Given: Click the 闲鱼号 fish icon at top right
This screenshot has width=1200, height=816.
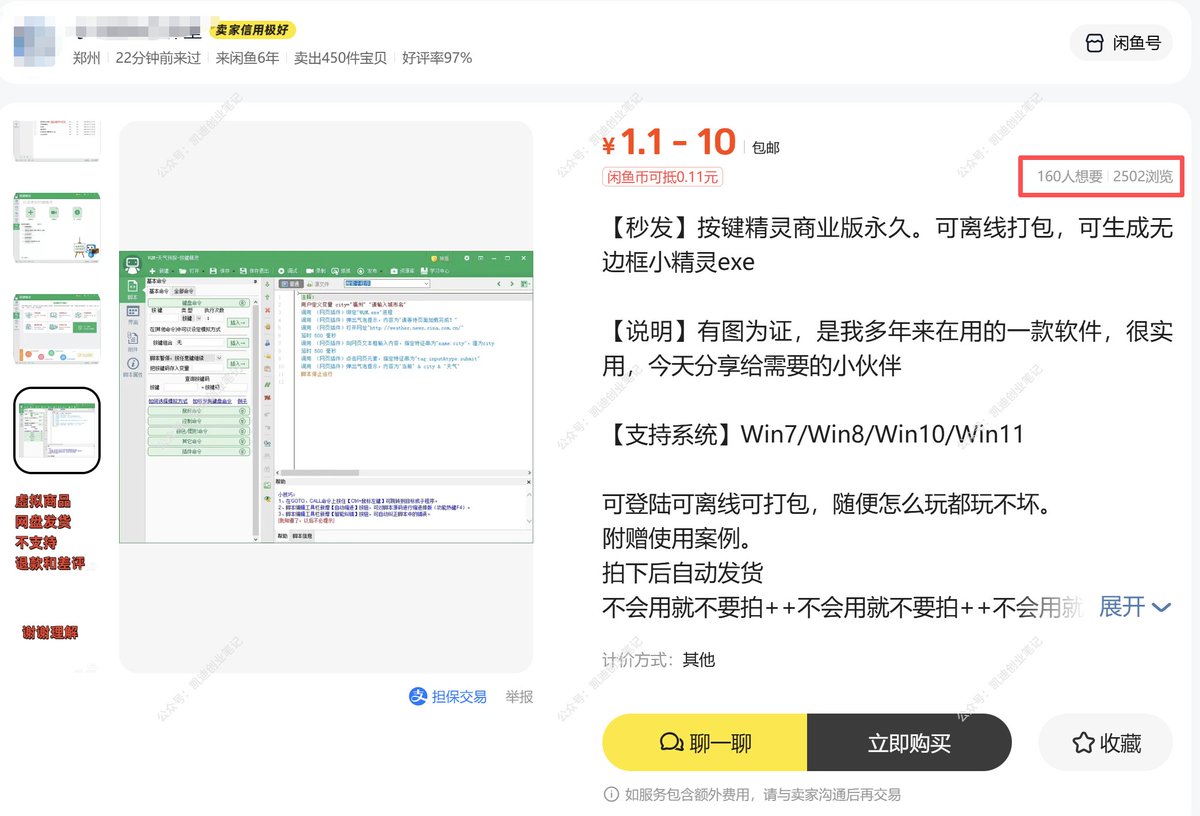Looking at the screenshot, I should coord(1121,43).
